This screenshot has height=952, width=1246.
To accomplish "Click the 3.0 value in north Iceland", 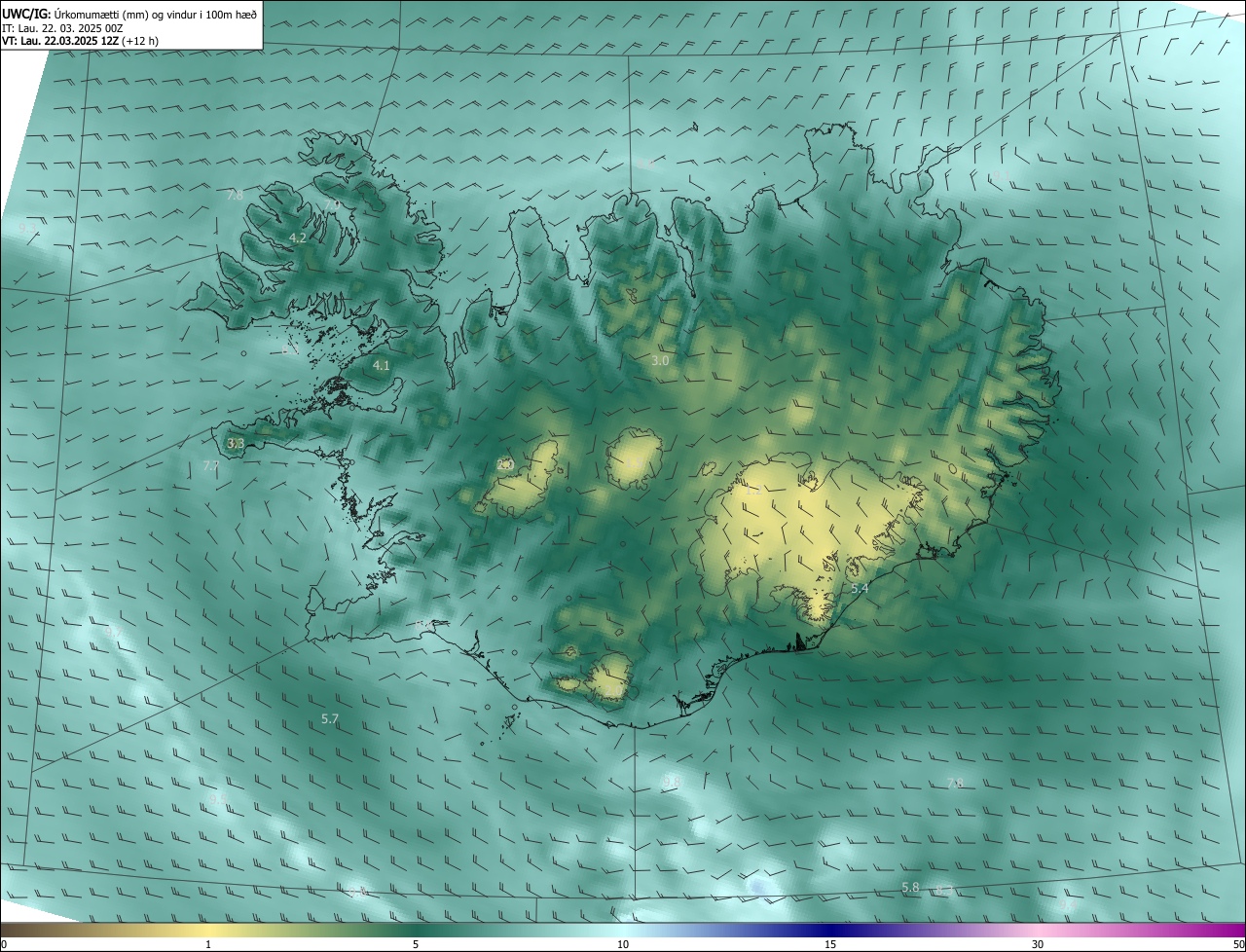I will click(x=660, y=360).
